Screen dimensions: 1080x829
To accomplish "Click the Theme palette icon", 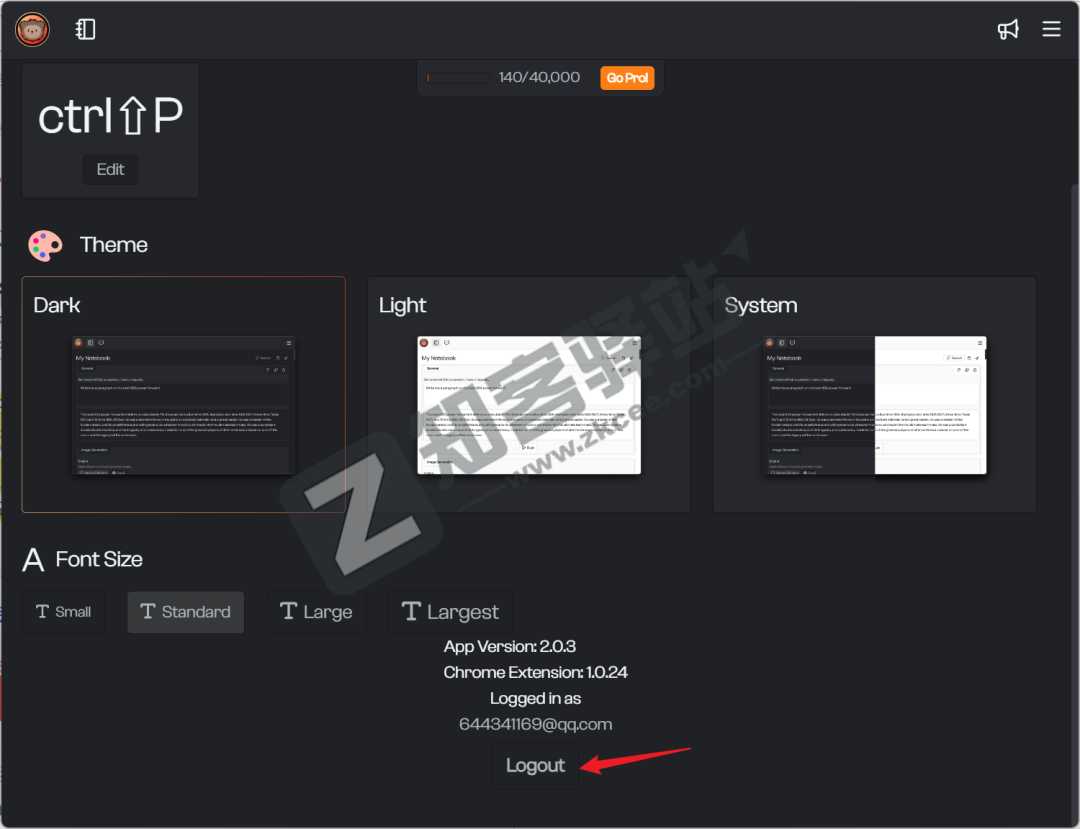I will coord(45,245).
